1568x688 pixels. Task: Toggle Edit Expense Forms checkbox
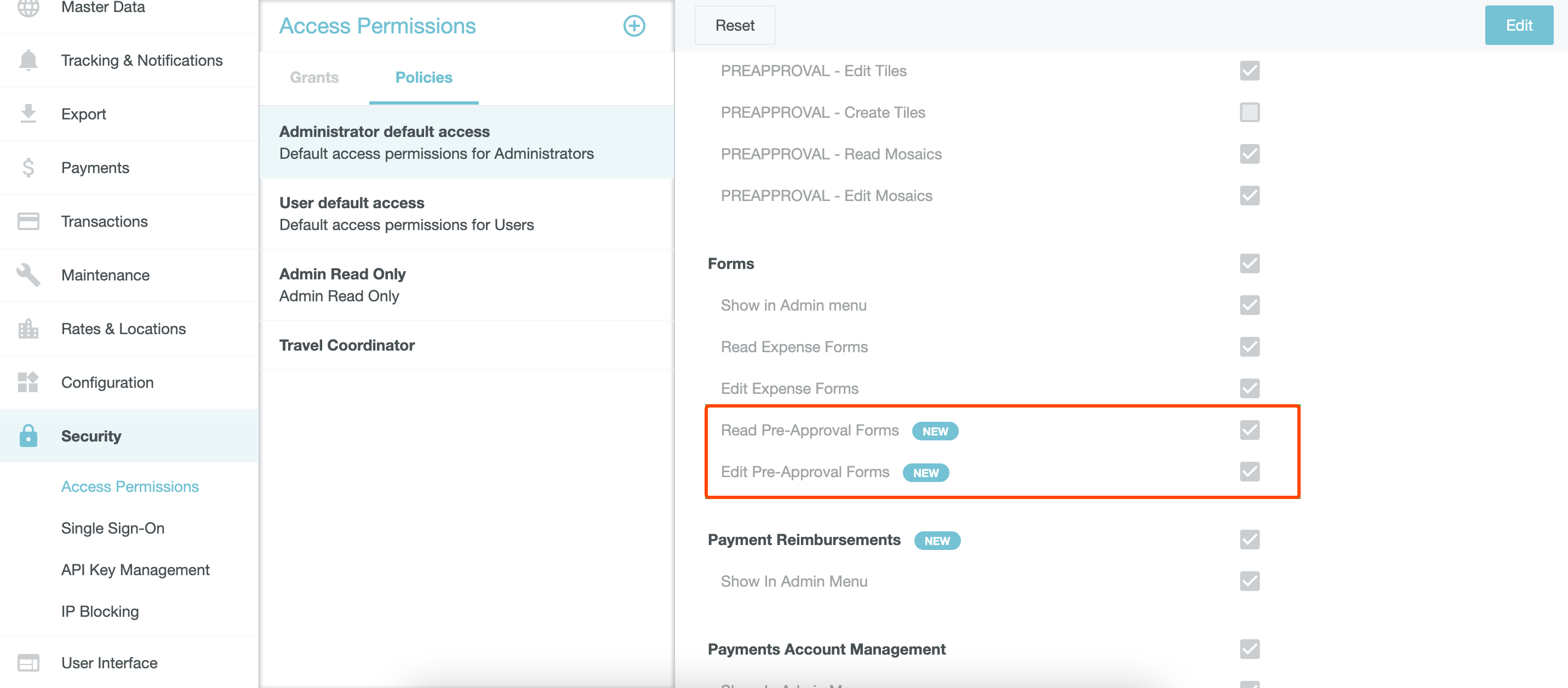point(1249,388)
